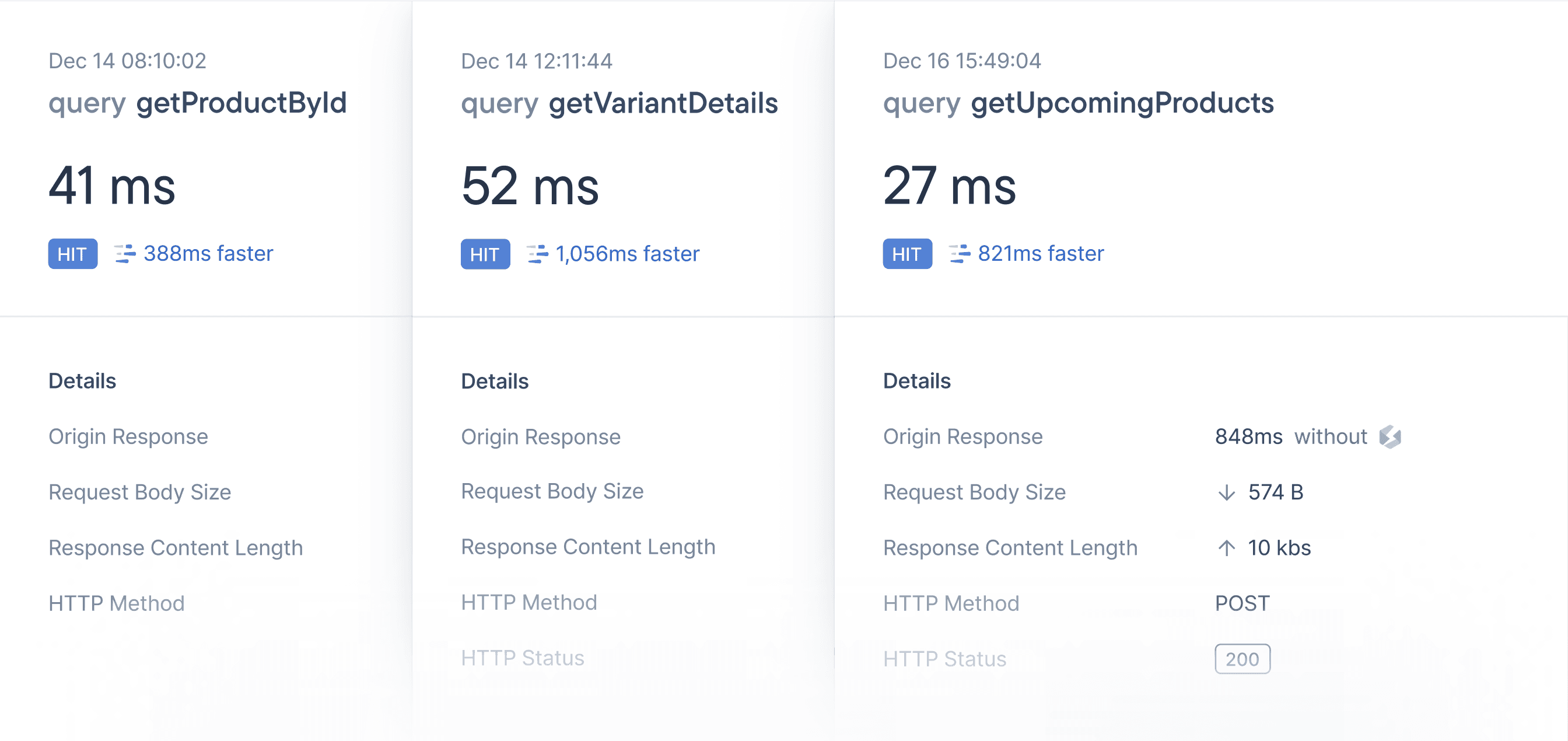
Task: Click up arrow next to 10 kbs
Action: coord(1226,547)
